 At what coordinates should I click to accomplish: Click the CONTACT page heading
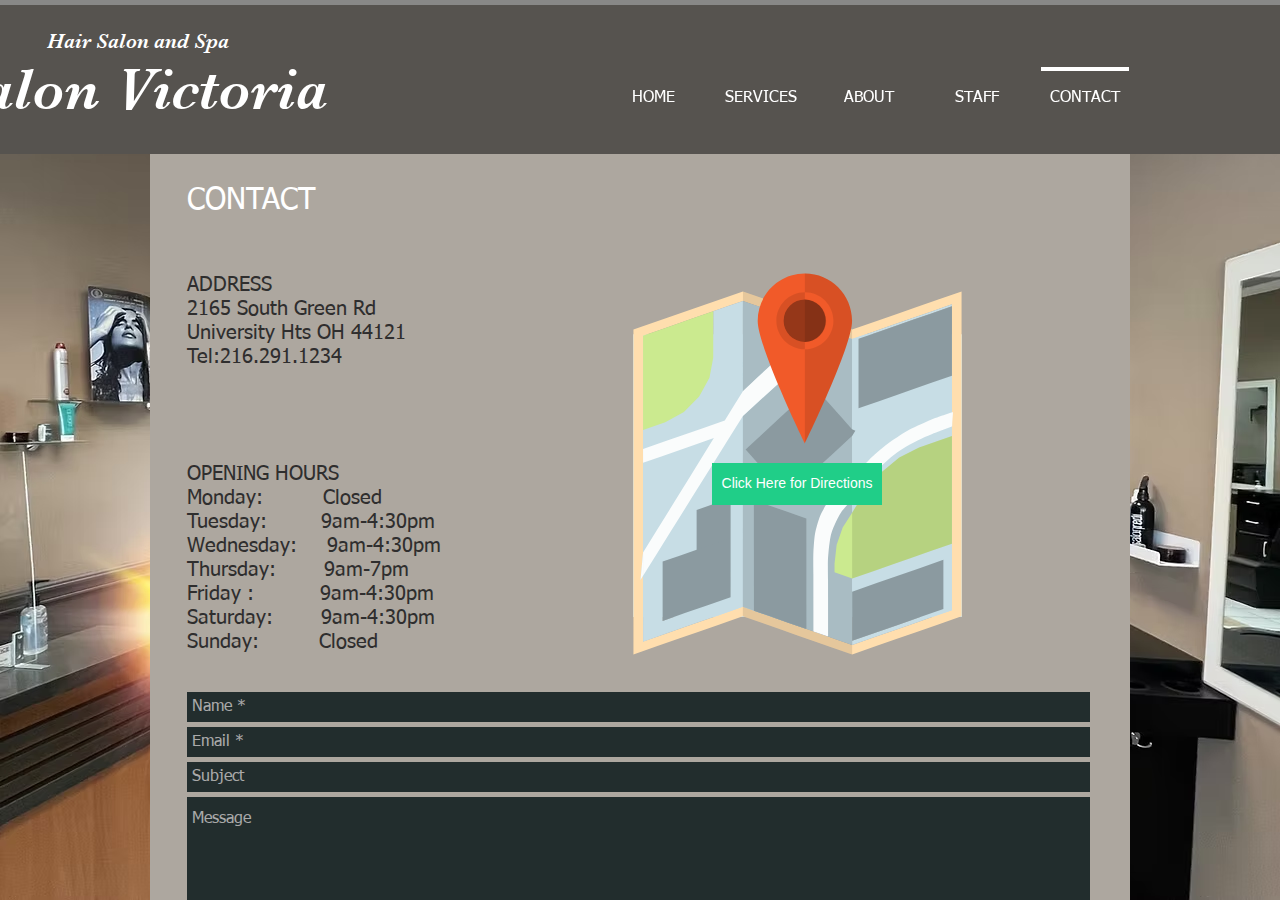pyautogui.click(x=251, y=199)
